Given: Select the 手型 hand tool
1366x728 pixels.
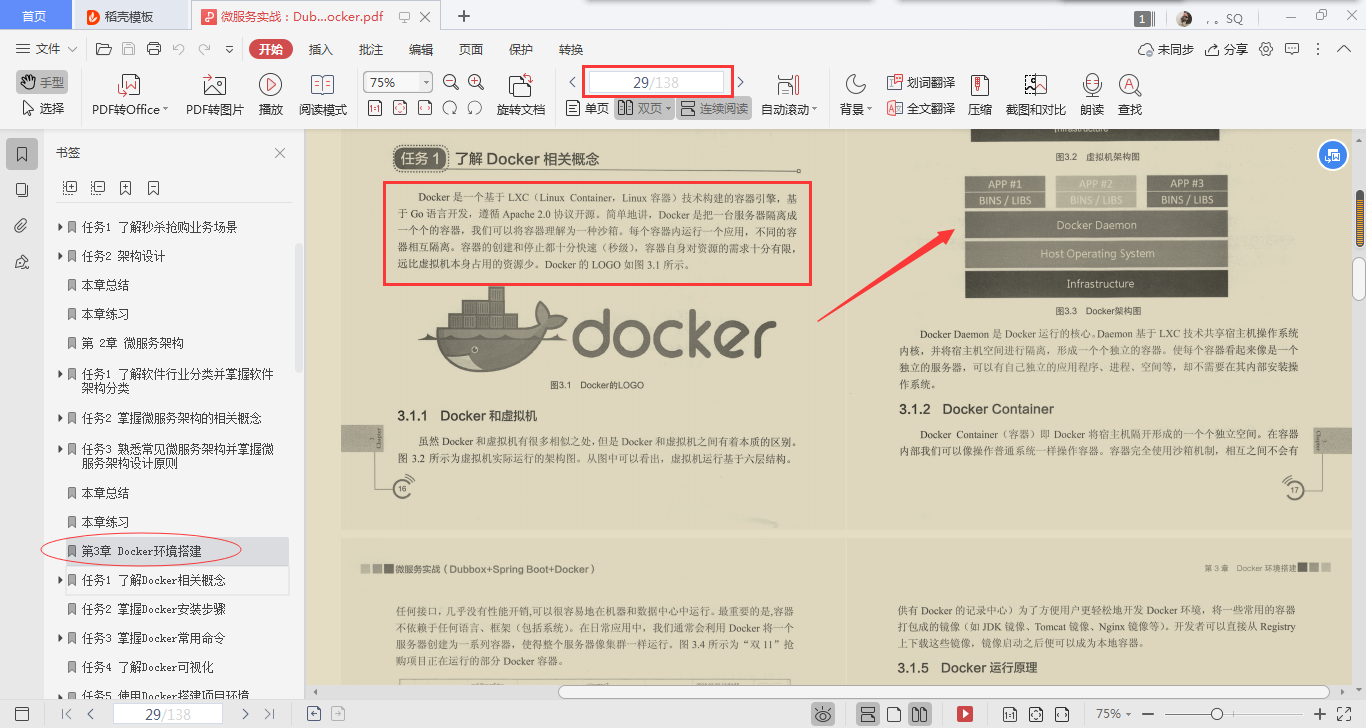Looking at the screenshot, I should pyautogui.click(x=41, y=82).
